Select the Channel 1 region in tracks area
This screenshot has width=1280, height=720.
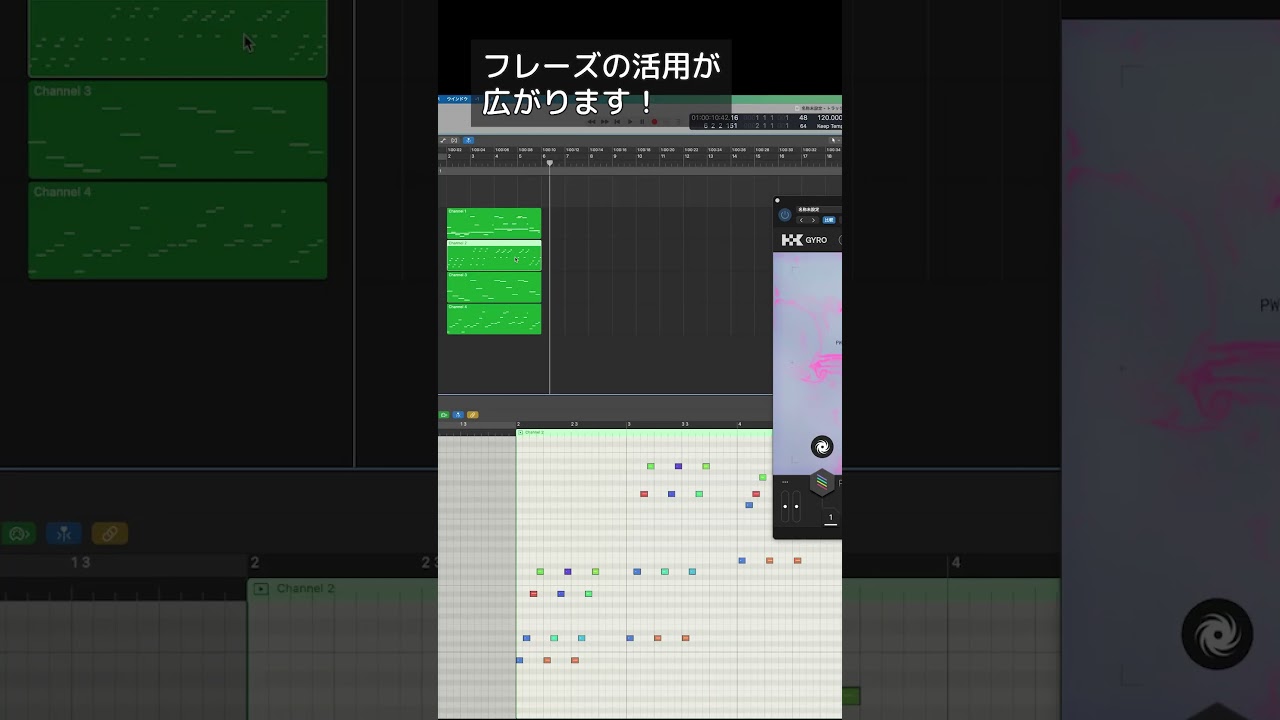(x=494, y=223)
